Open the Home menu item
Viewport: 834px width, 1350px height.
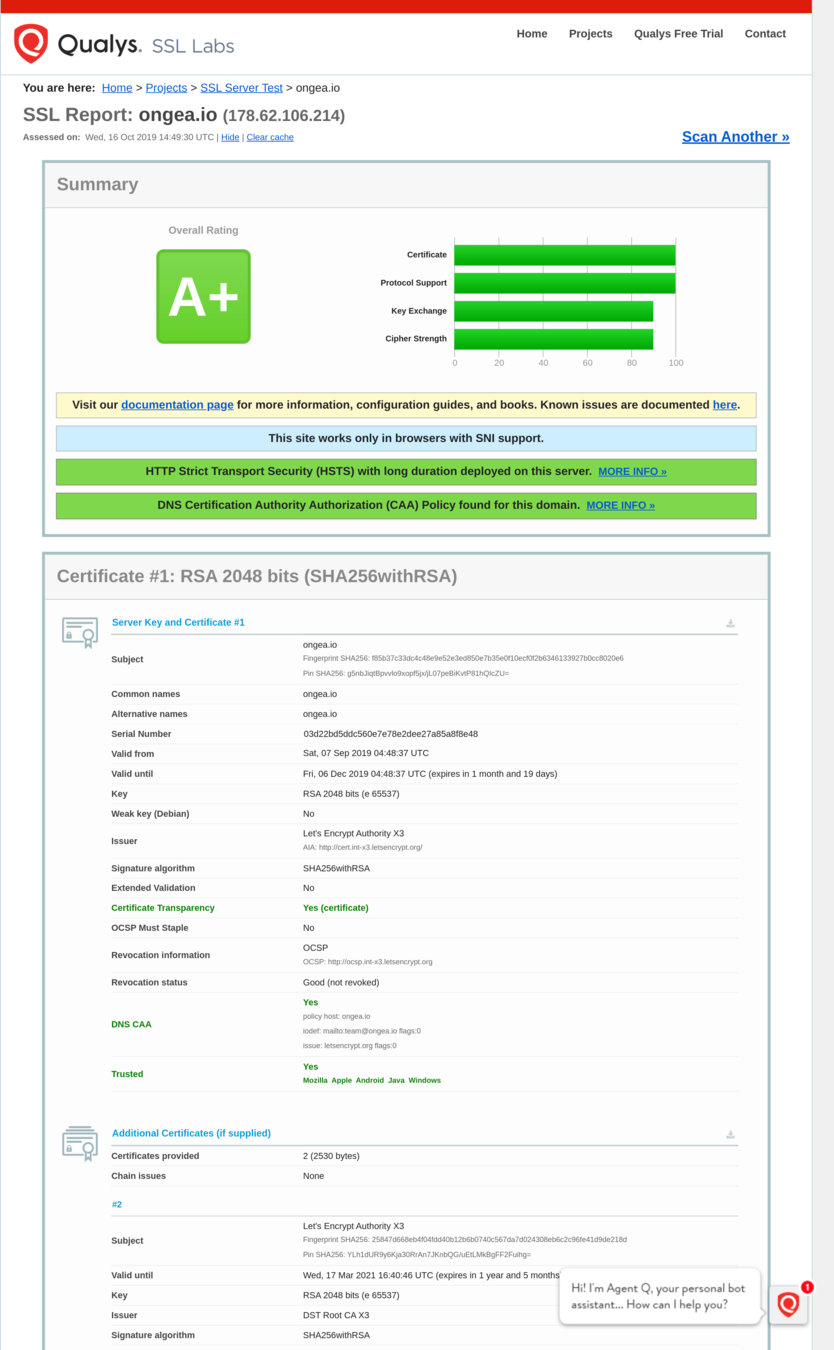point(532,34)
